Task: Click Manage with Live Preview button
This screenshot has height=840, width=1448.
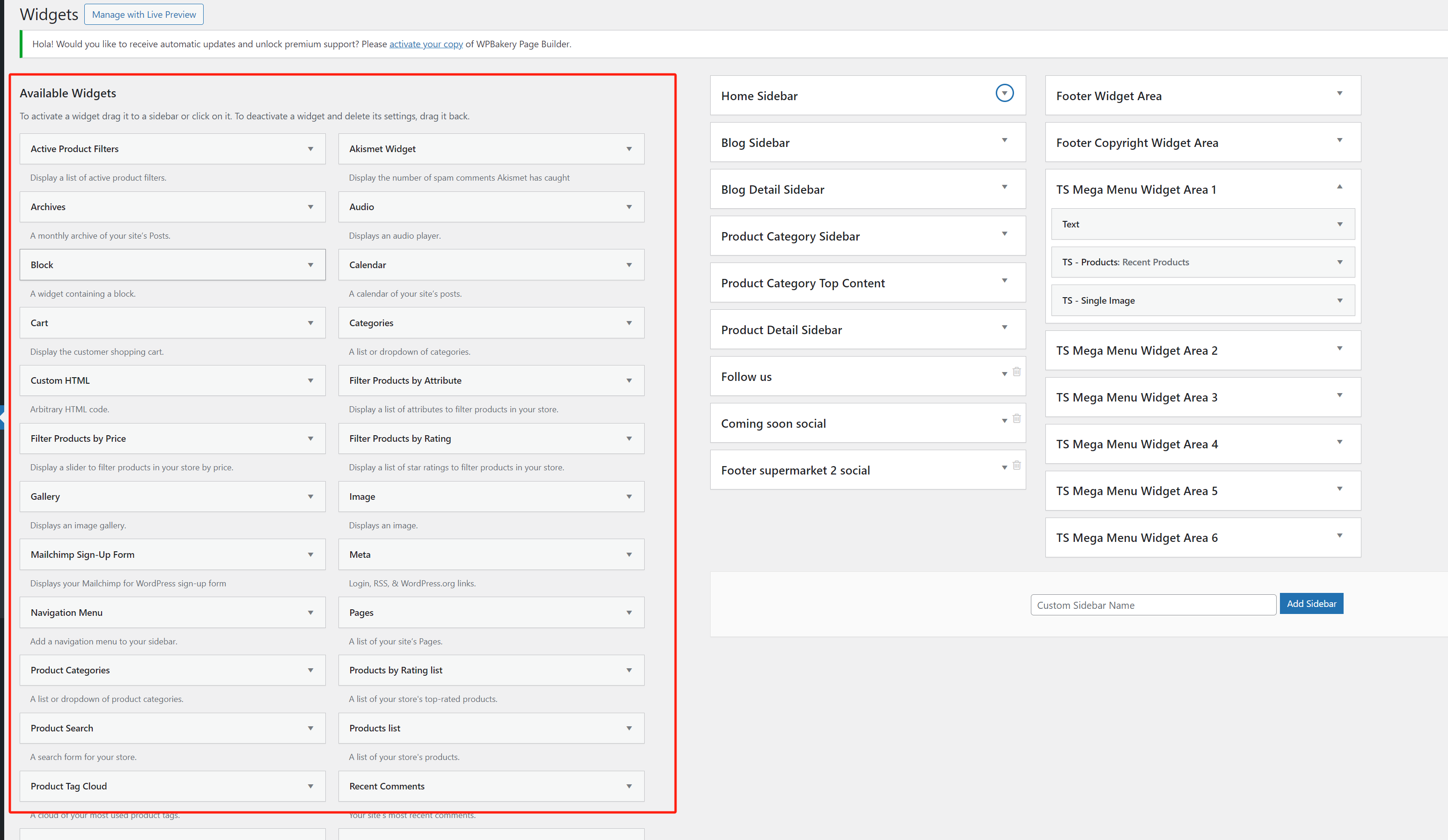Action: (144, 15)
